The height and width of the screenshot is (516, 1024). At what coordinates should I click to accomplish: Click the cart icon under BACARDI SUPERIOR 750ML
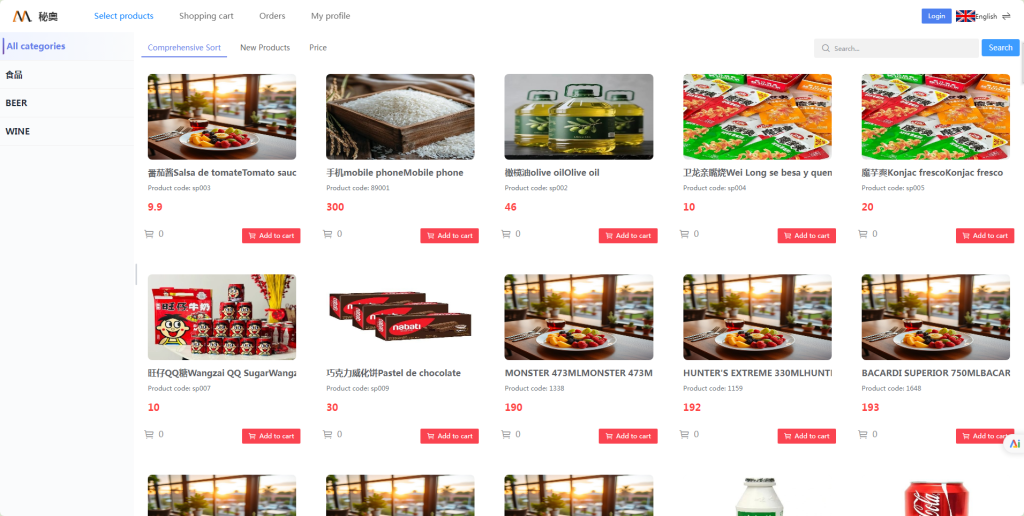863,434
